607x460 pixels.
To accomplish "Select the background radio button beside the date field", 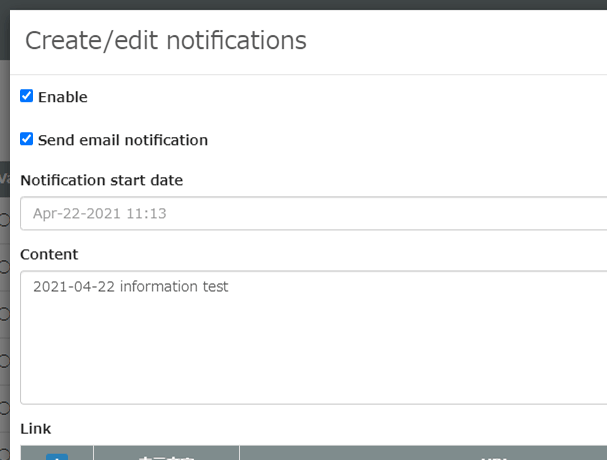I will [x=4, y=219].
